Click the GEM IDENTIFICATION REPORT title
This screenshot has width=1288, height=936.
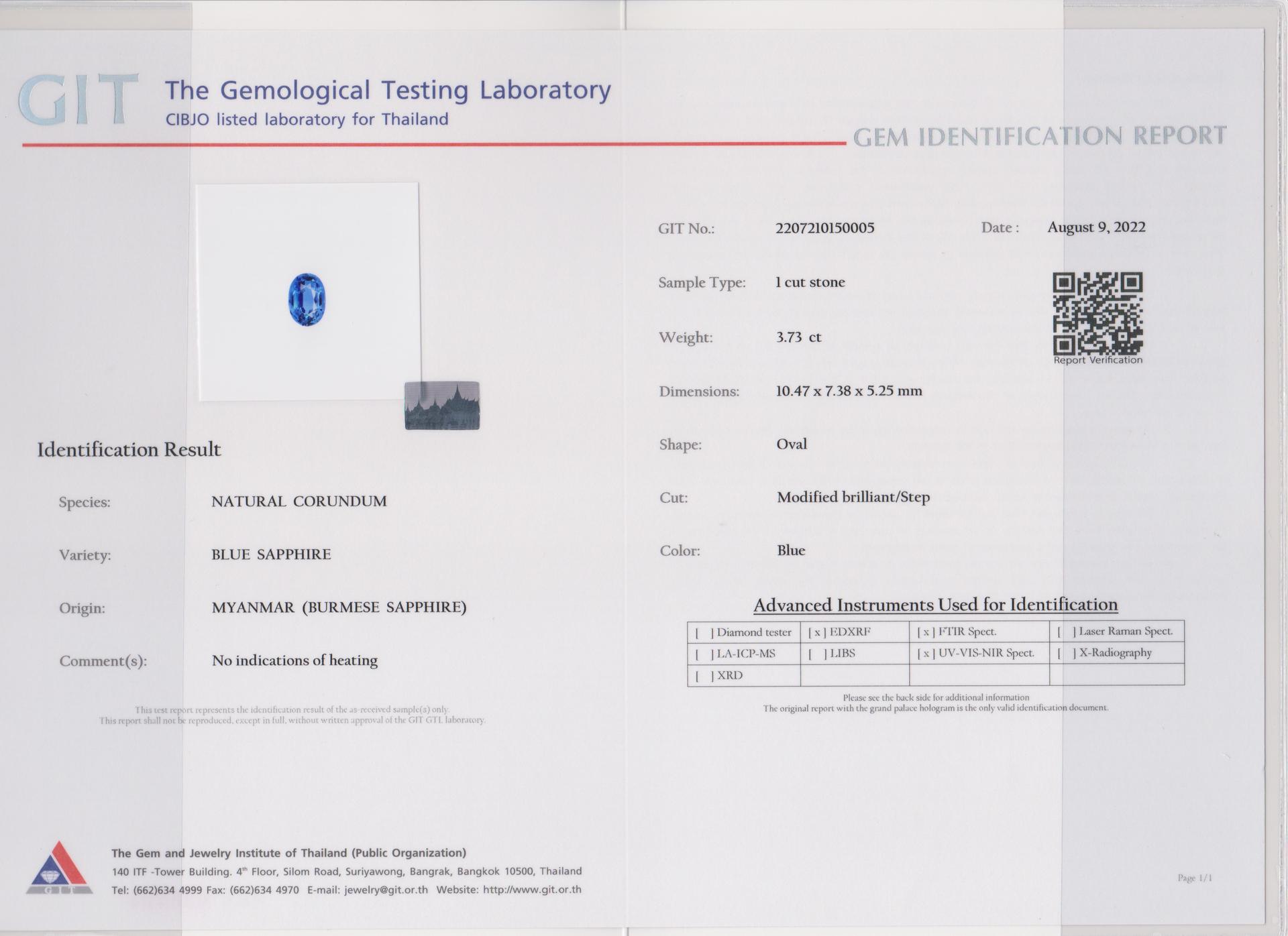[1039, 136]
